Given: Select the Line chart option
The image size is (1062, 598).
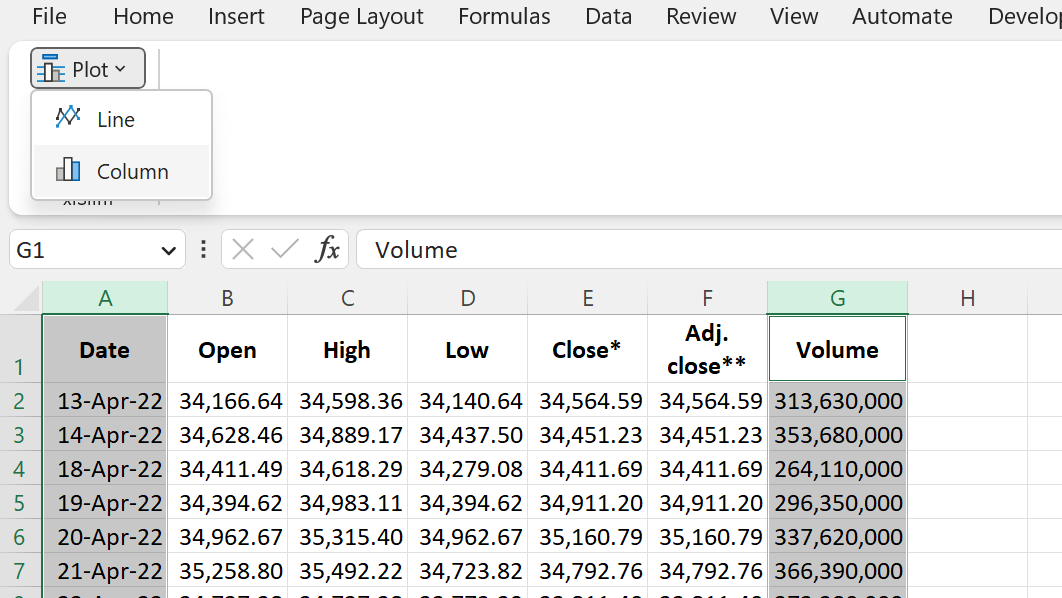Looking at the screenshot, I should pos(122,119).
